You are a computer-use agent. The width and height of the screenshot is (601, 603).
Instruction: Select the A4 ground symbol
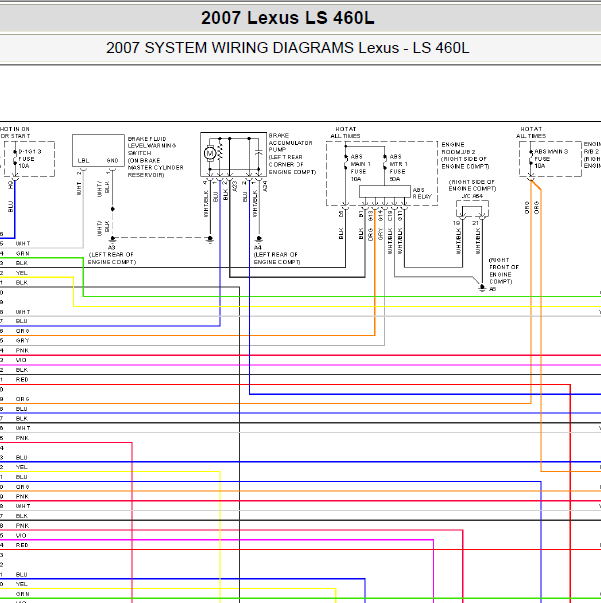pyautogui.click(x=259, y=240)
